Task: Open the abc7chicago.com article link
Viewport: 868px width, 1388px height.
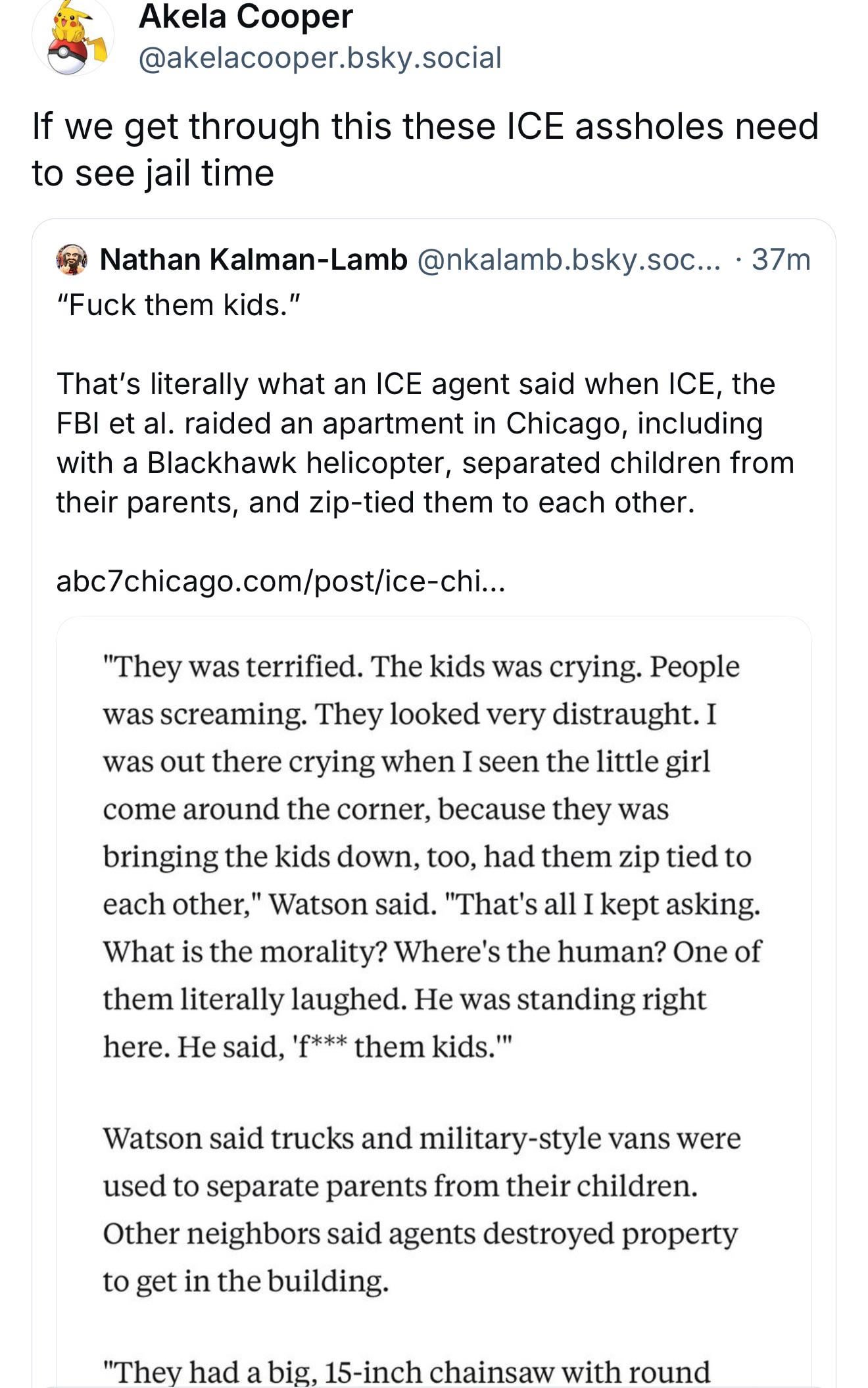Action: point(280,581)
